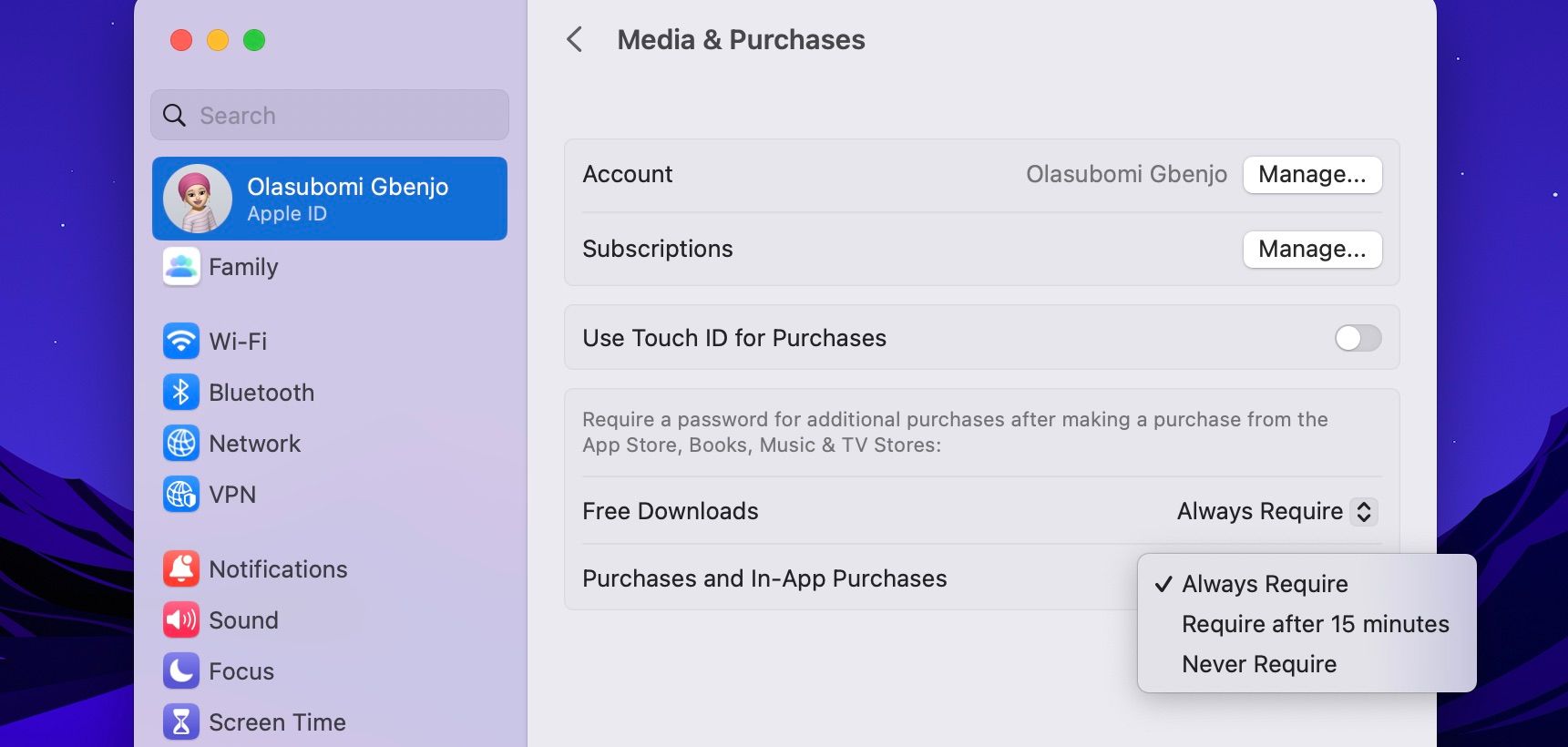The width and height of the screenshot is (1568, 747).
Task: Open the Free Downloads dropdown
Action: [x=1276, y=511]
